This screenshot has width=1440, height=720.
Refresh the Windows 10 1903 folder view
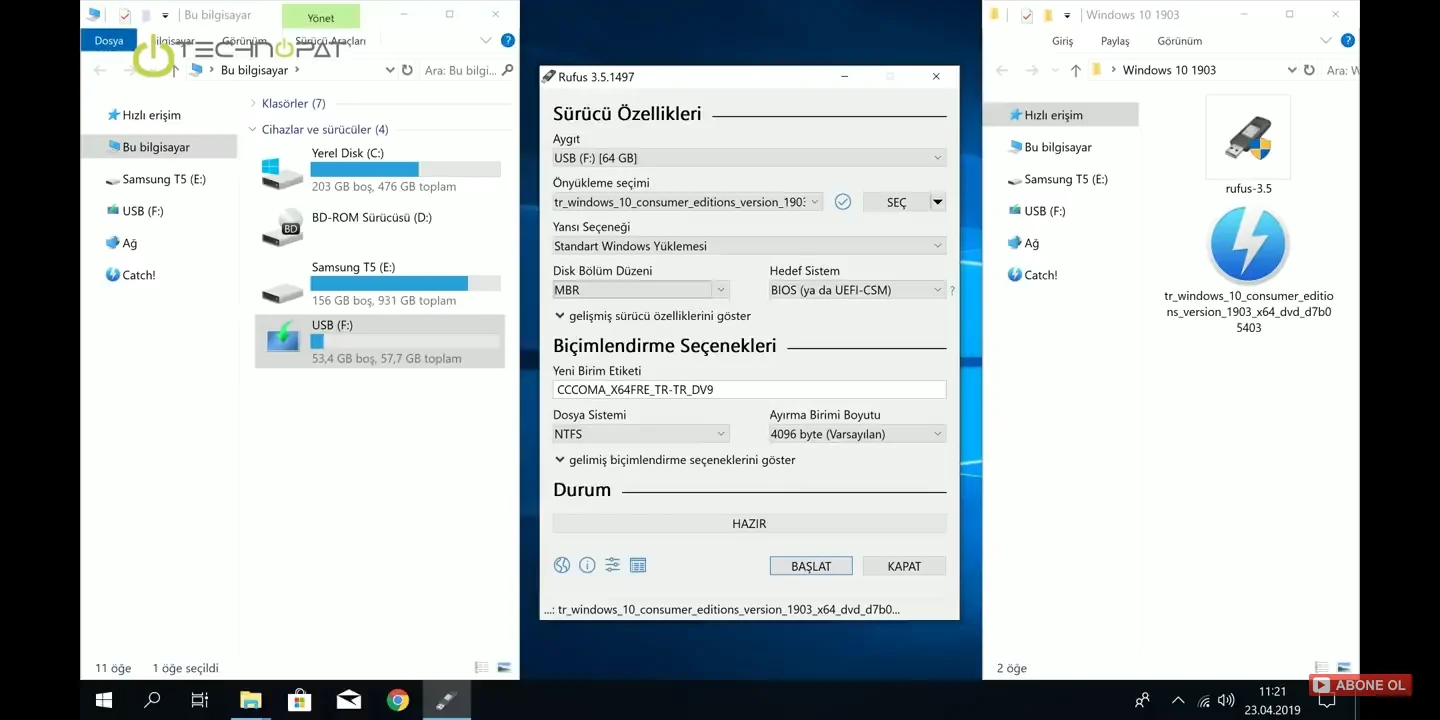click(x=1308, y=70)
